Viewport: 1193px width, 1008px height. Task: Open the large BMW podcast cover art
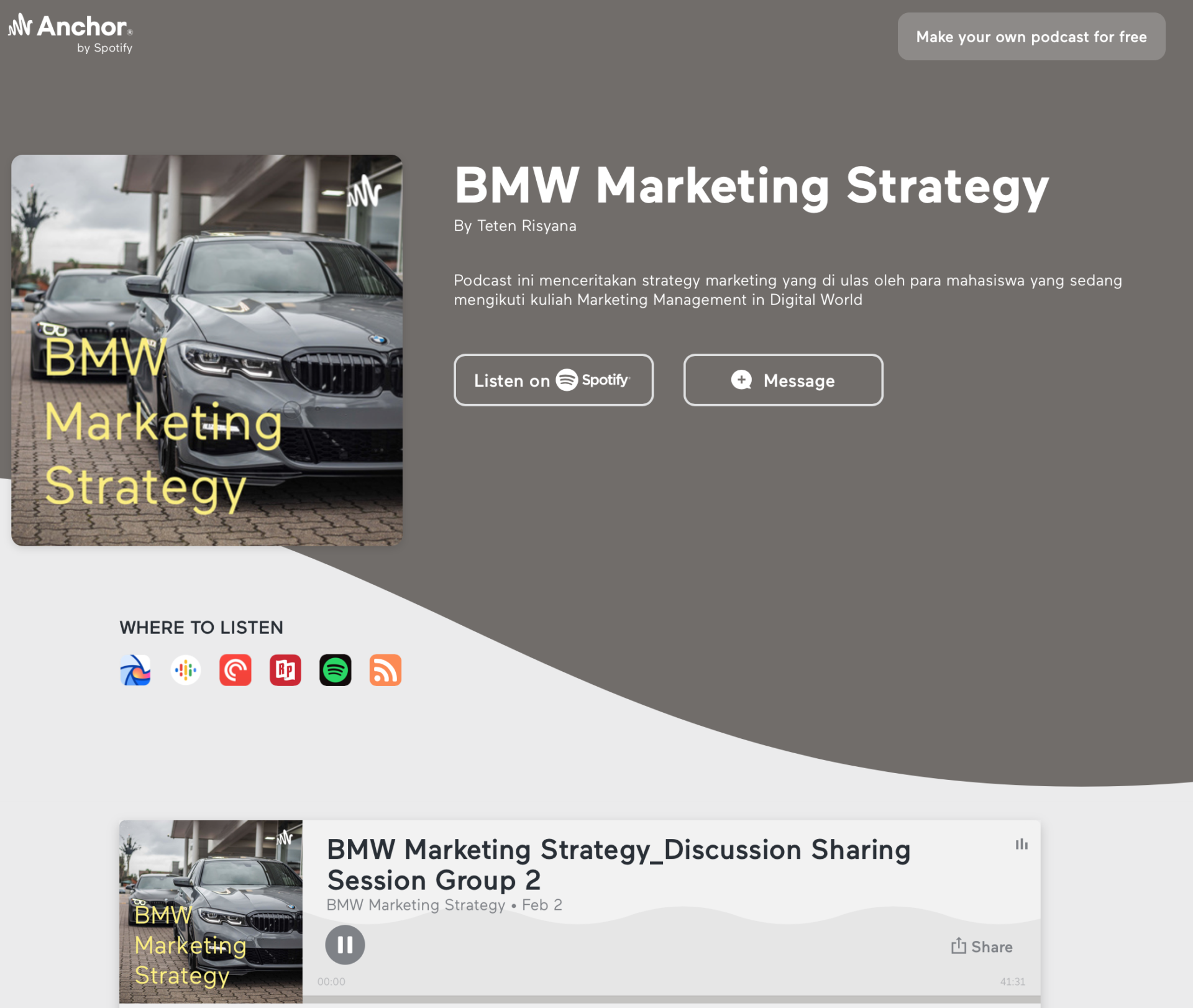207,350
